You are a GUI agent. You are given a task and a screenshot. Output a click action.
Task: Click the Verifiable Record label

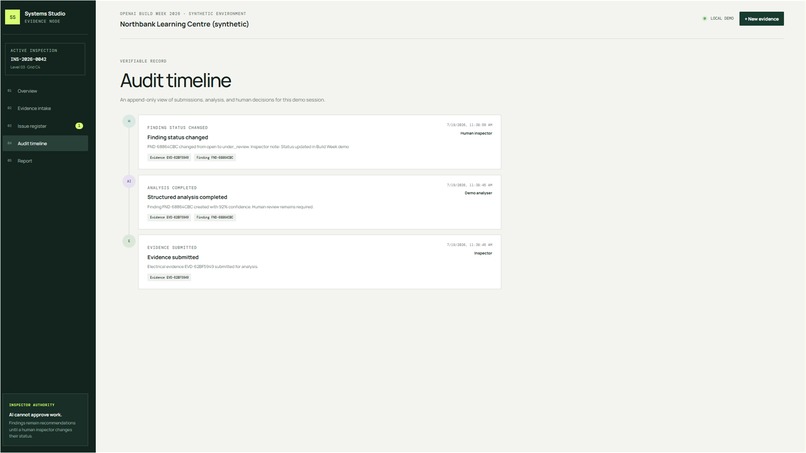pos(143,61)
